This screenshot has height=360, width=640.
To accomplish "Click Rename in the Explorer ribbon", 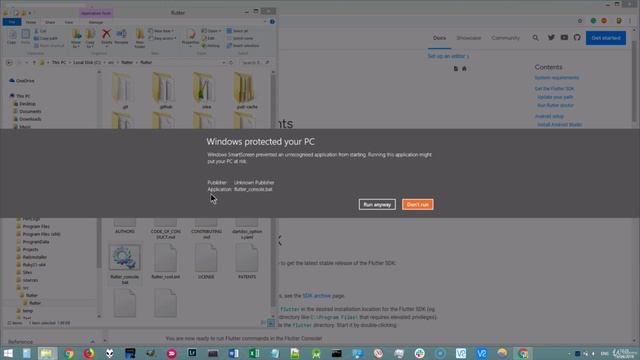I will click(x=121, y=37).
